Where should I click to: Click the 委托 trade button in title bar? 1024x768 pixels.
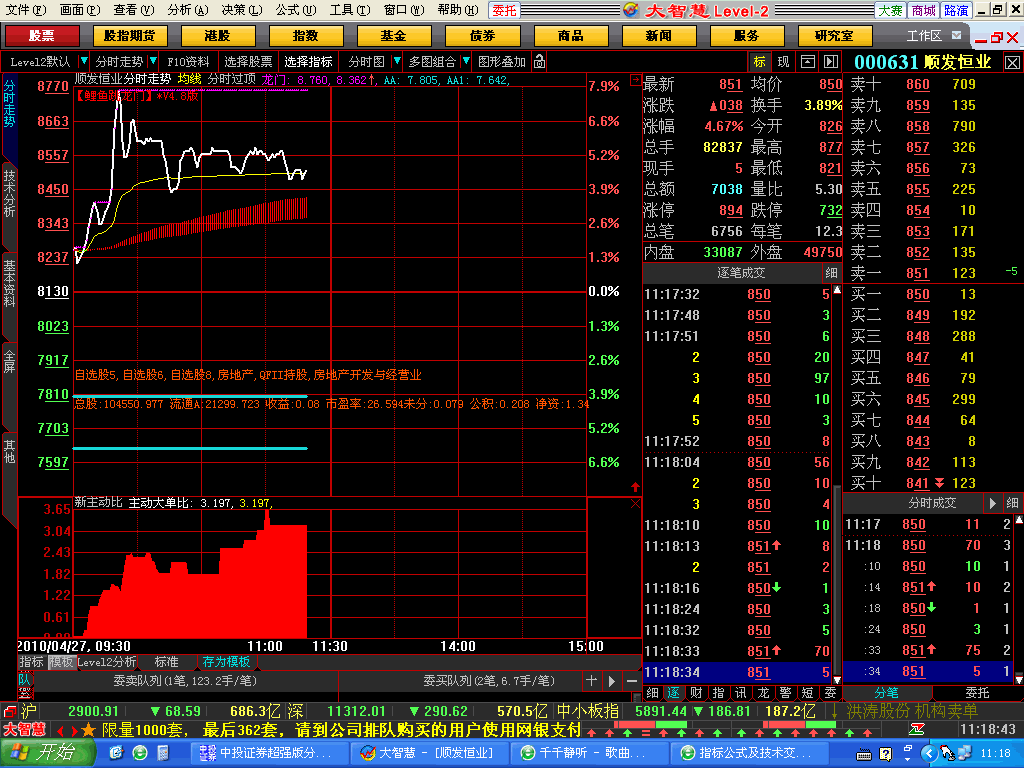[x=505, y=10]
